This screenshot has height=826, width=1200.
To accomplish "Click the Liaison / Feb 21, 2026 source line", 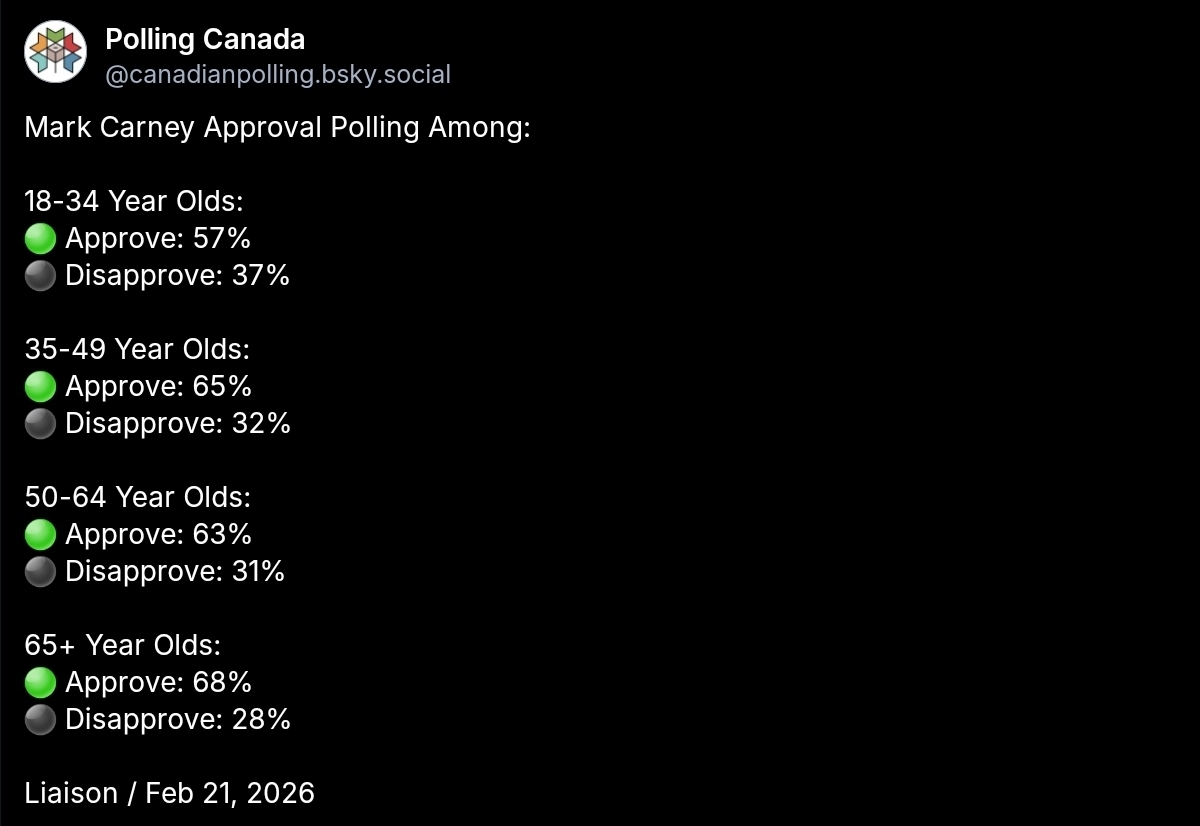I will (170, 793).
